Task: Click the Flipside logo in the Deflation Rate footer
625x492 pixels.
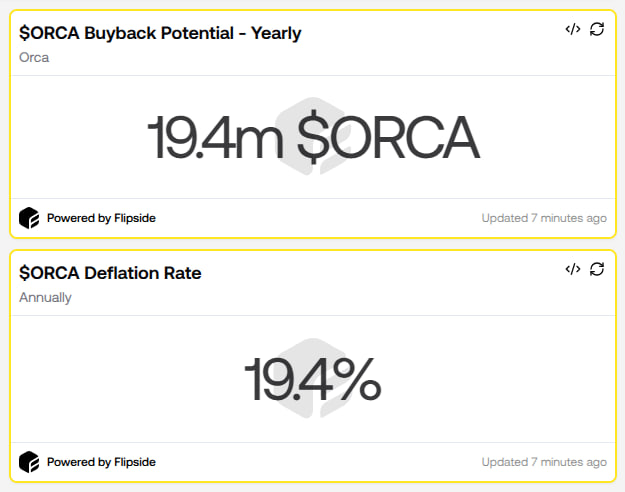Action: click(29, 462)
